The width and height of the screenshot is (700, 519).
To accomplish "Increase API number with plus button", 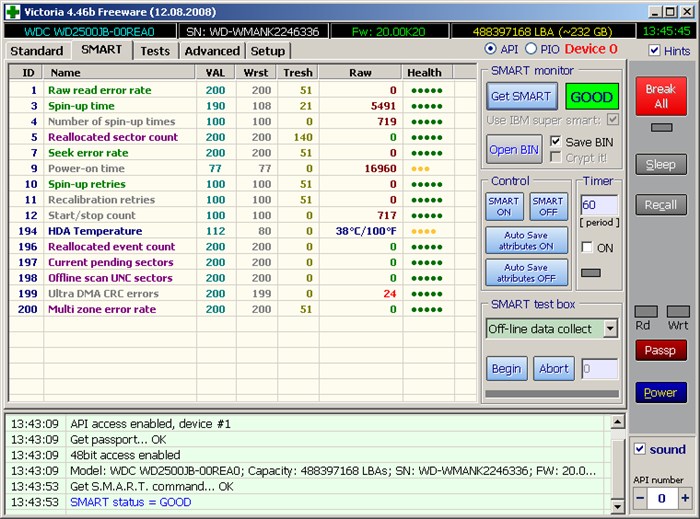I will tap(684, 498).
